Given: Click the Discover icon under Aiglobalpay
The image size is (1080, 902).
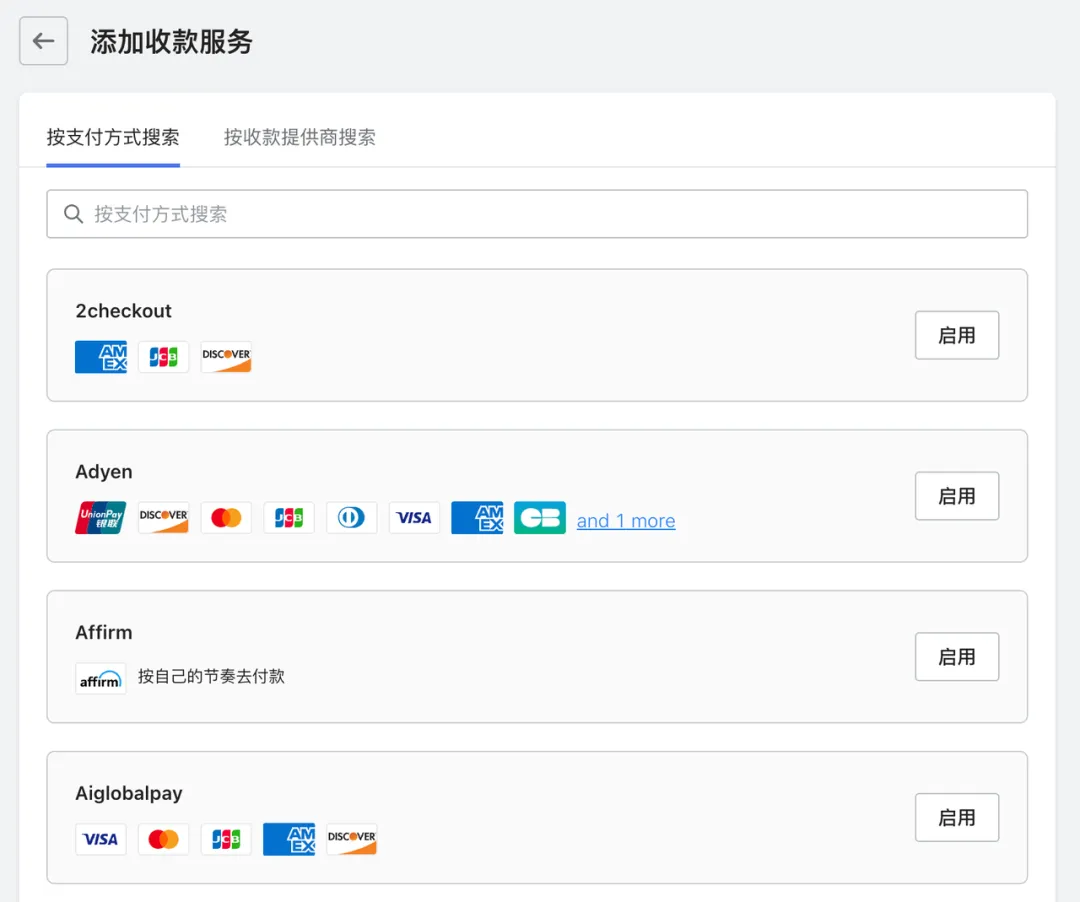Looking at the screenshot, I should pyautogui.click(x=351, y=839).
